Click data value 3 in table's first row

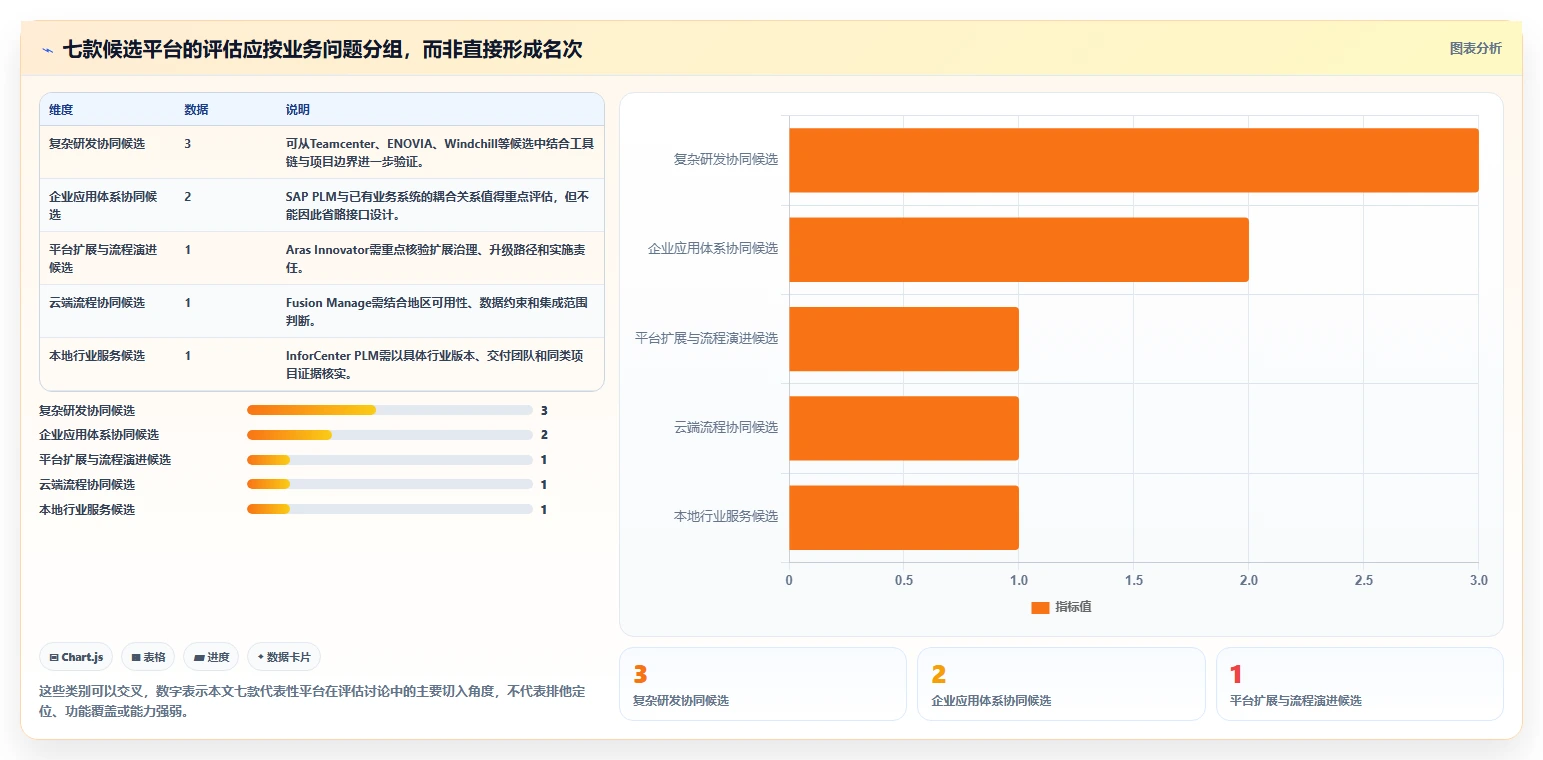coord(188,144)
